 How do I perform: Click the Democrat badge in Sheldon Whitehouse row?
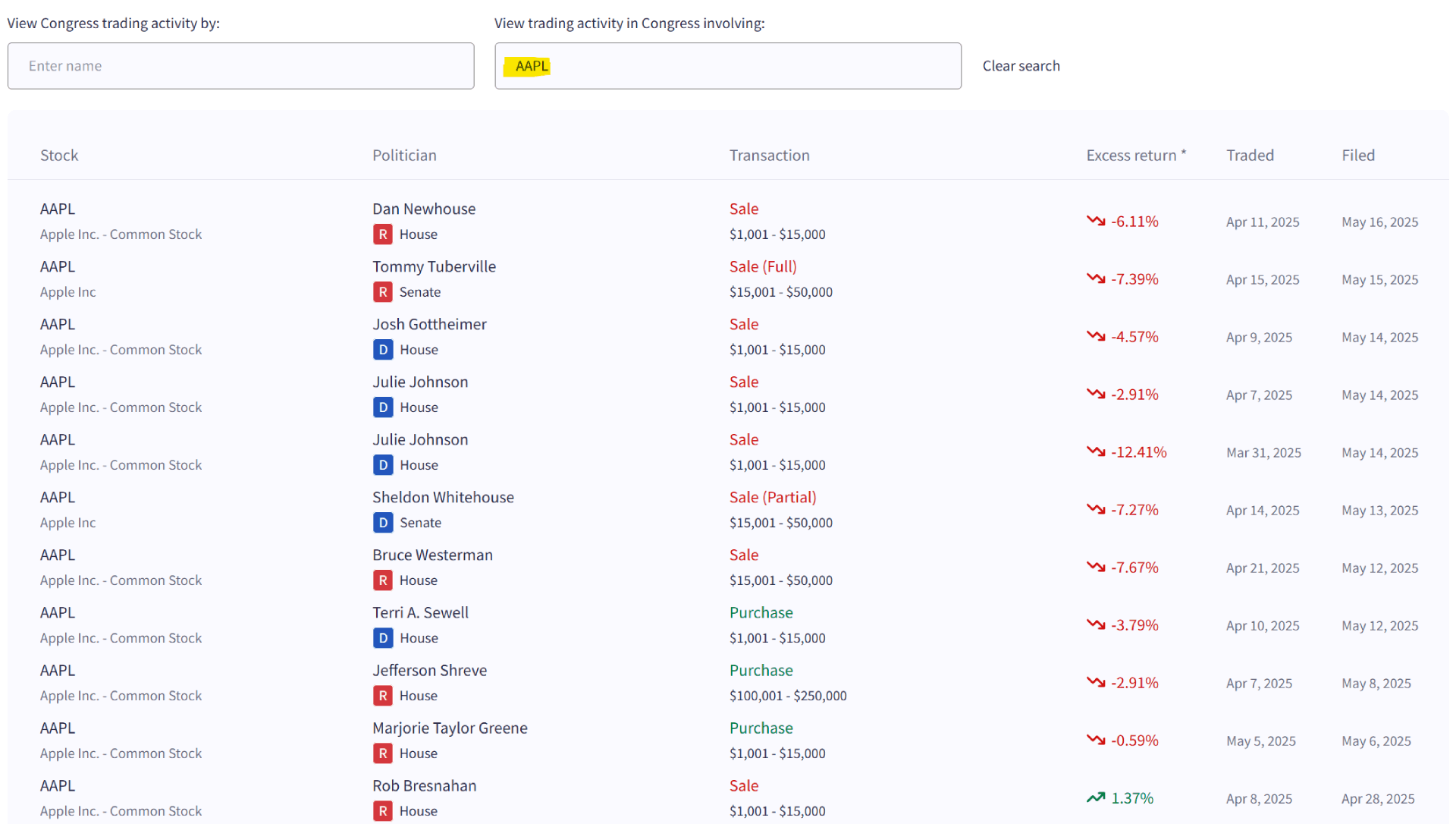click(x=383, y=523)
